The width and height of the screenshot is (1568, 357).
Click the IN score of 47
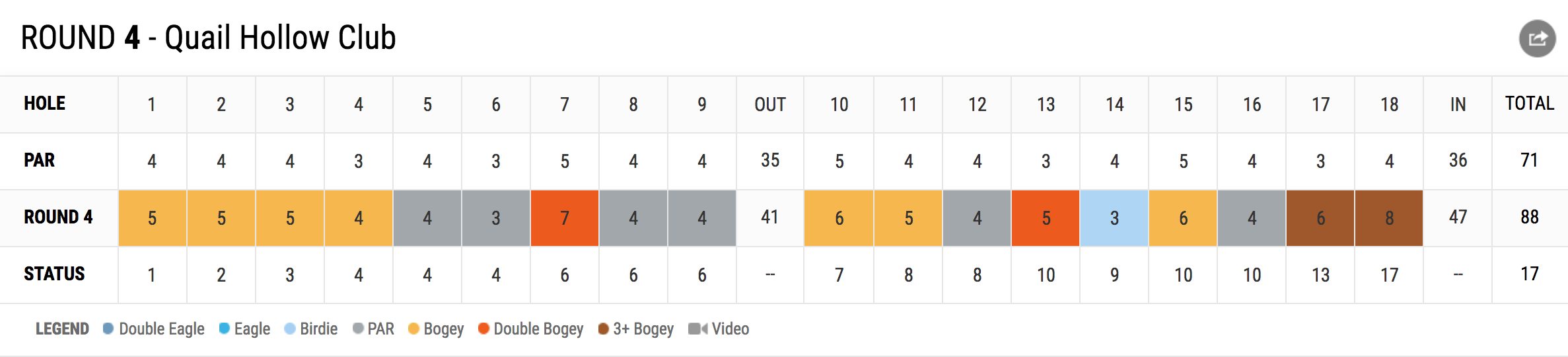[x=1458, y=217]
